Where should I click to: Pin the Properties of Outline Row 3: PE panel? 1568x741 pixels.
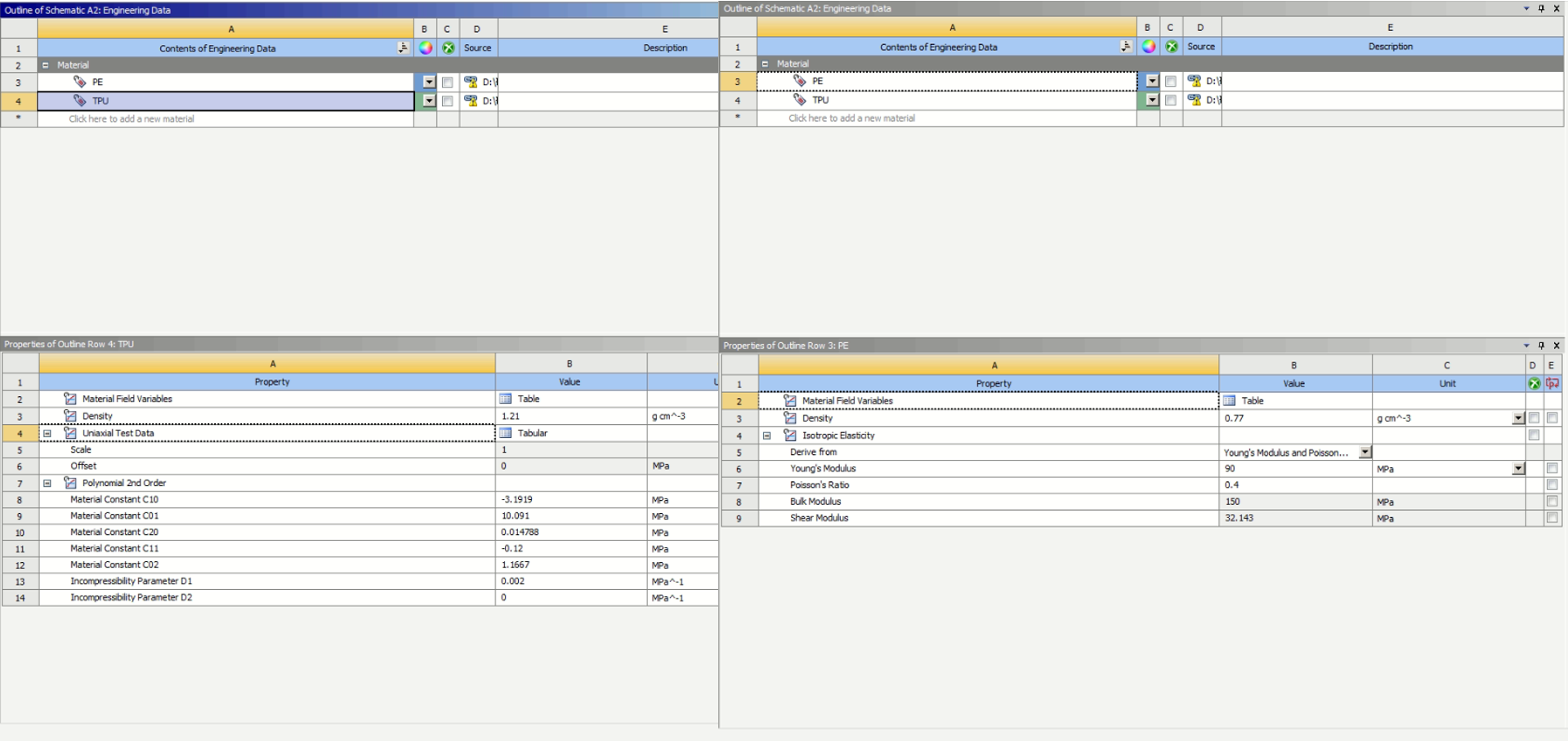pos(1541,346)
